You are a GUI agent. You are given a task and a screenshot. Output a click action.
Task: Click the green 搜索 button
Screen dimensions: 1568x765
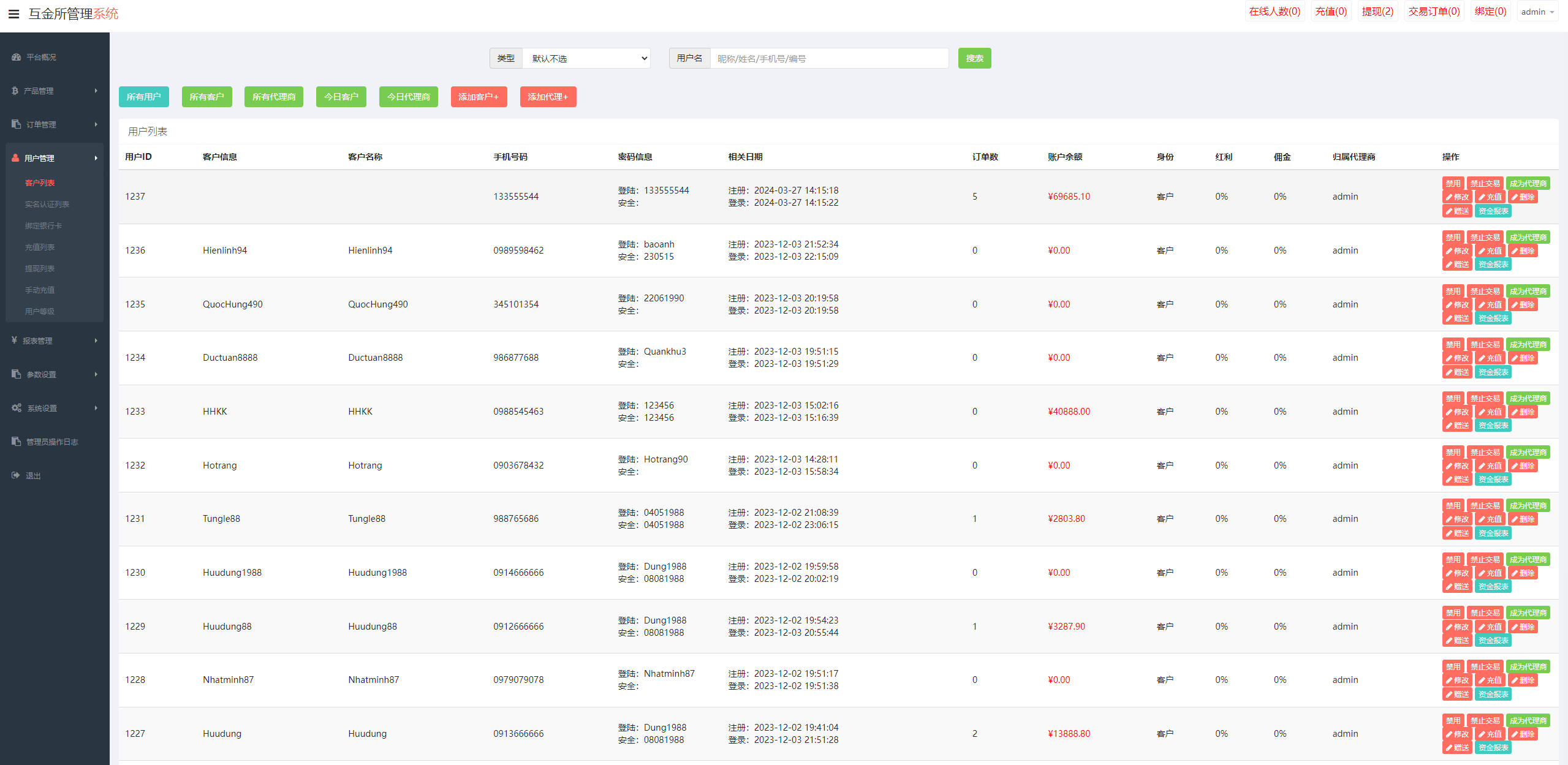click(974, 58)
